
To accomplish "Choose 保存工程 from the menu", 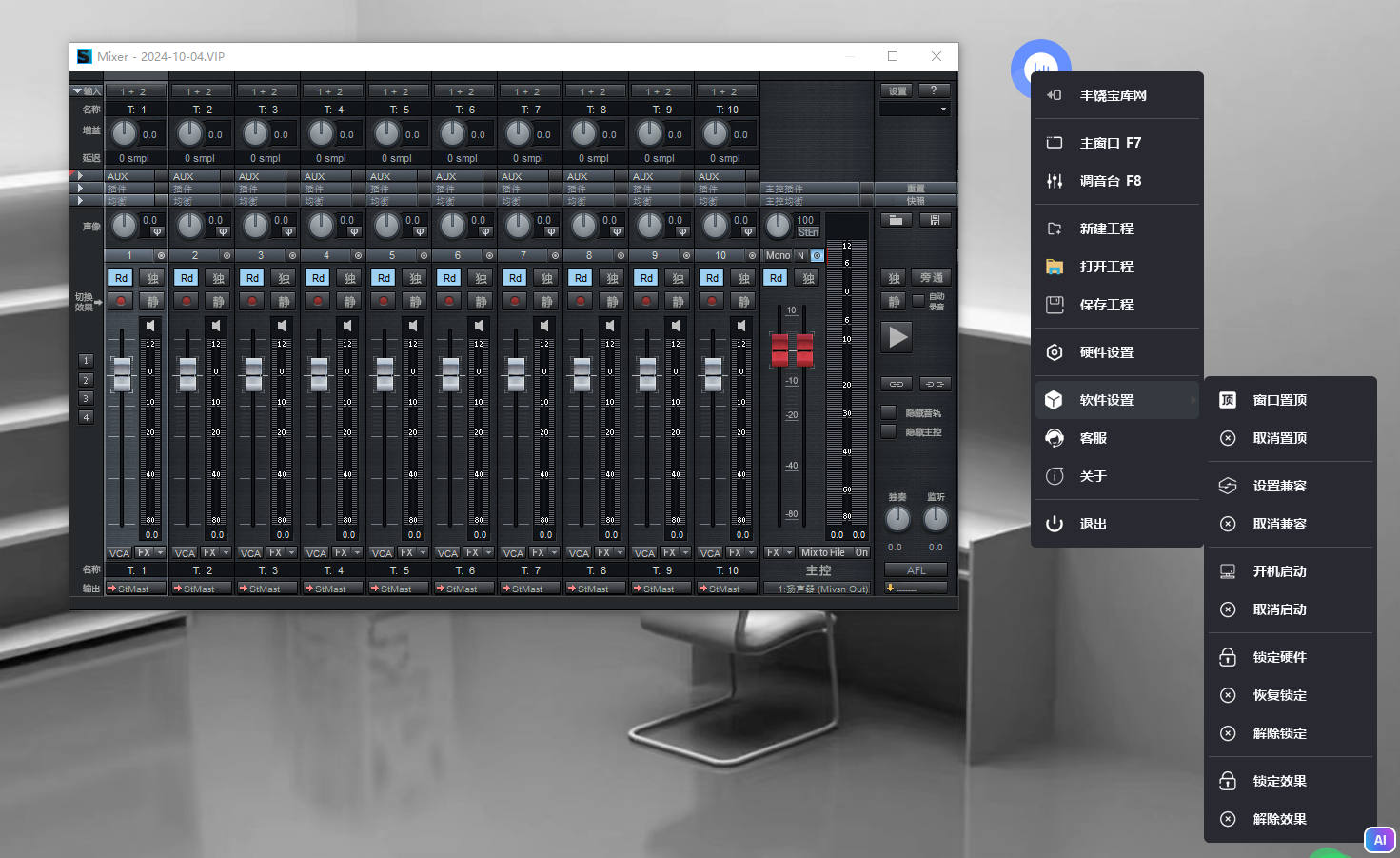I will pos(1117,305).
